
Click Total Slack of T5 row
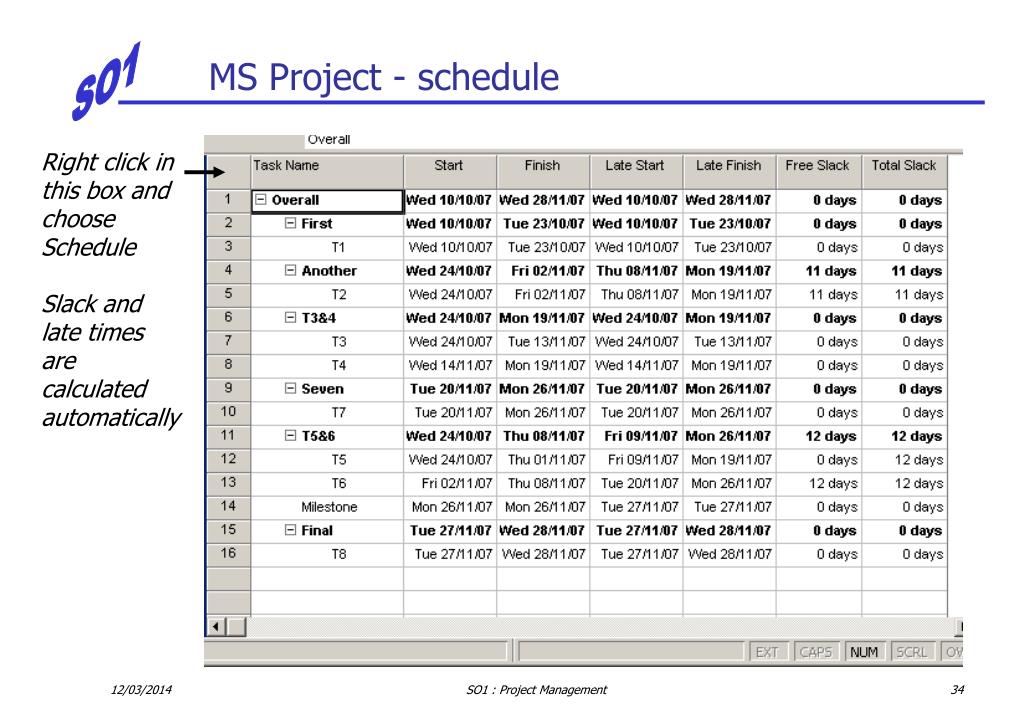(905, 460)
